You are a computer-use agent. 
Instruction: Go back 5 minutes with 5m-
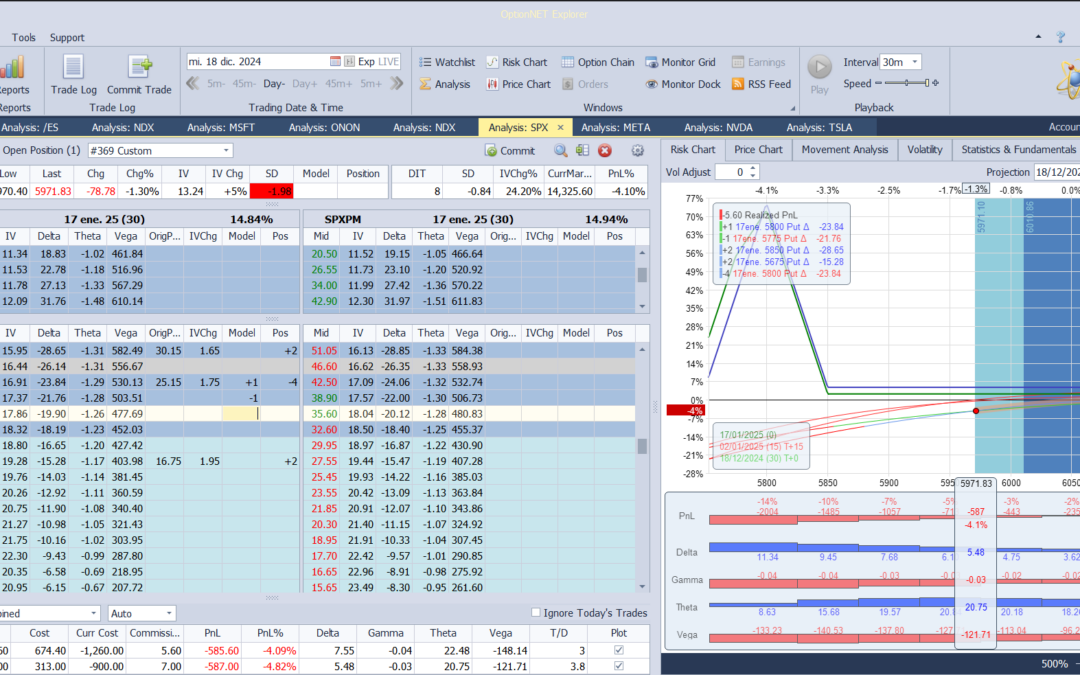[x=216, y=83]
